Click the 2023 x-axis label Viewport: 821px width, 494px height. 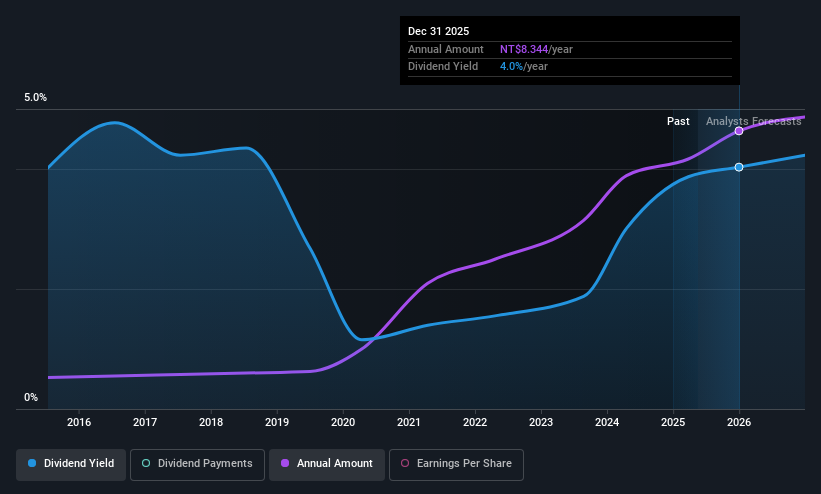coord(541,423)
